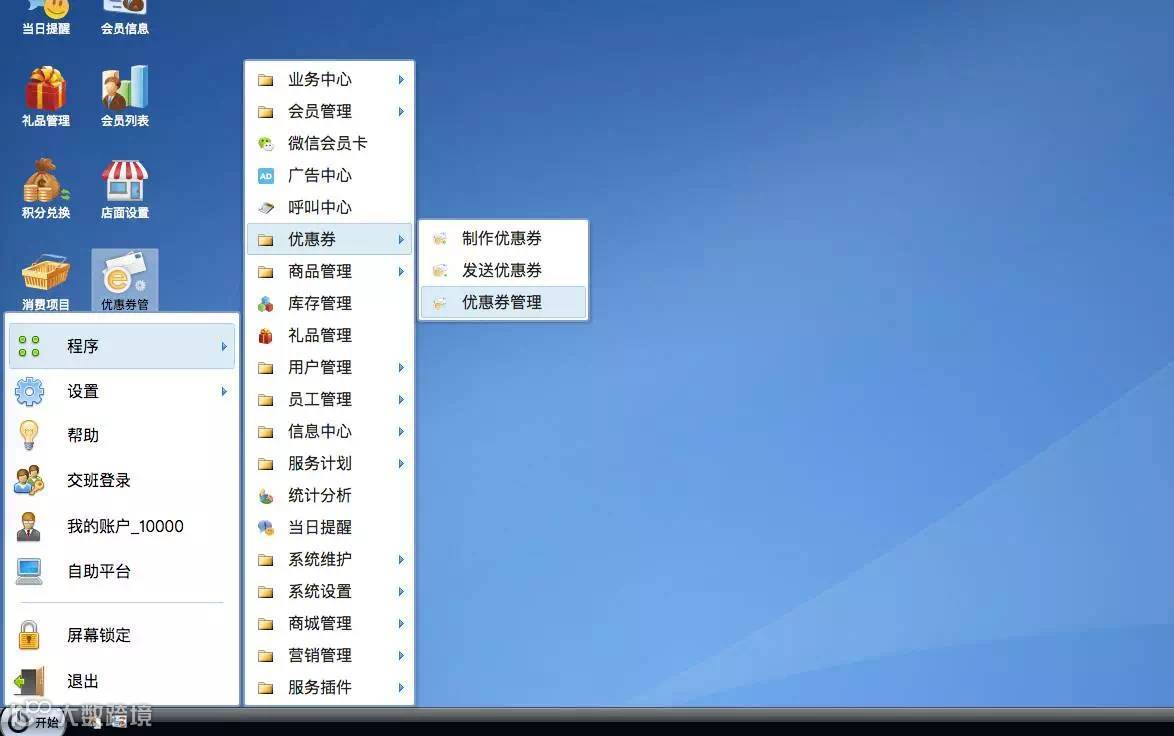The height and width of the screenshot is (736, 1174).
Task: Click the 制作优惠券 label
Action: (x=502, y=238)
